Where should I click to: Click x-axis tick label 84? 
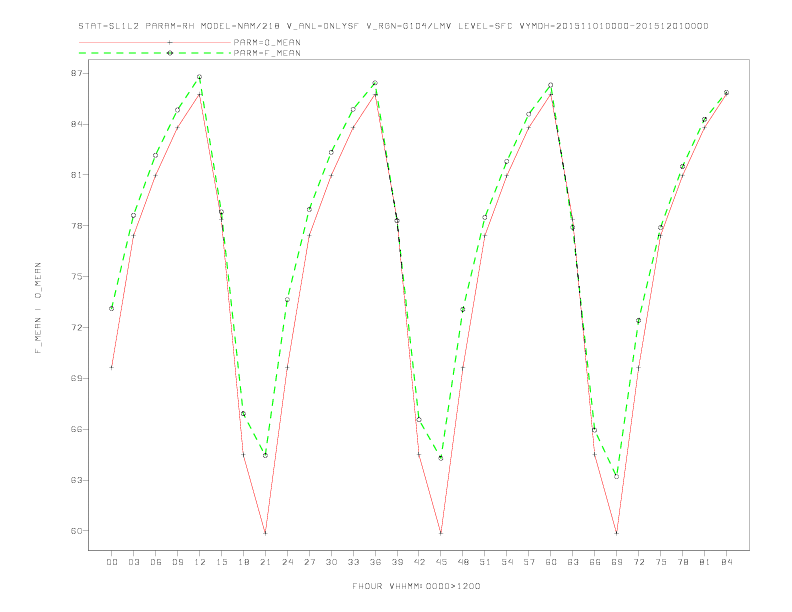727,562
